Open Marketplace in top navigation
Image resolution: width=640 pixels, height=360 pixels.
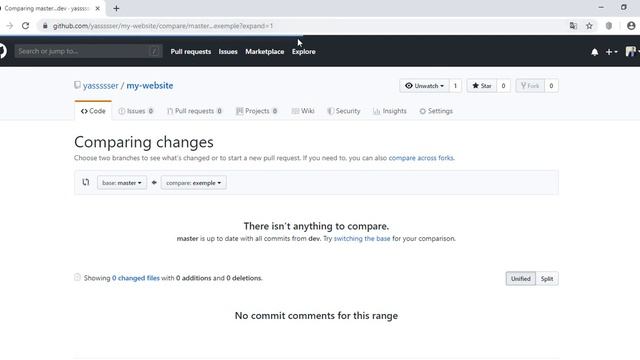[x=264, y=51]
